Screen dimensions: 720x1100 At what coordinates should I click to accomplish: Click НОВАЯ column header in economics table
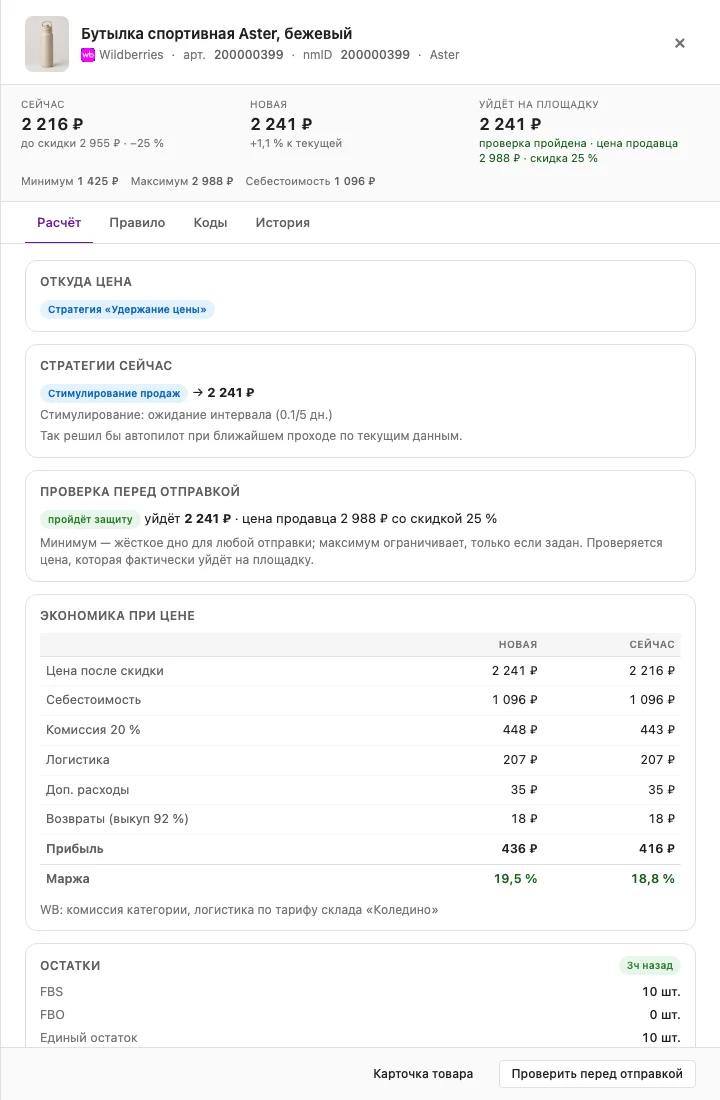click(x=518, y=644)
